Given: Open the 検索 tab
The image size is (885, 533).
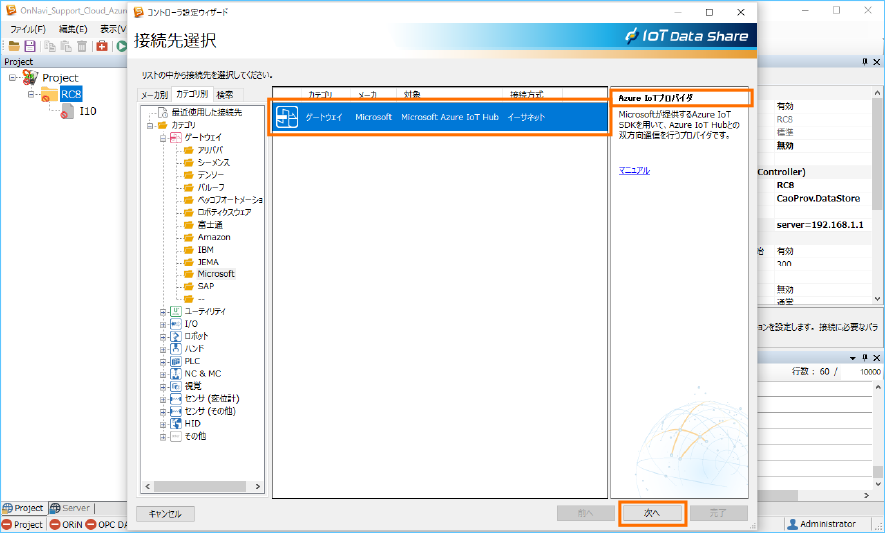Looking at the screenshot, I should pyautogui.click(x=225, y=94).
